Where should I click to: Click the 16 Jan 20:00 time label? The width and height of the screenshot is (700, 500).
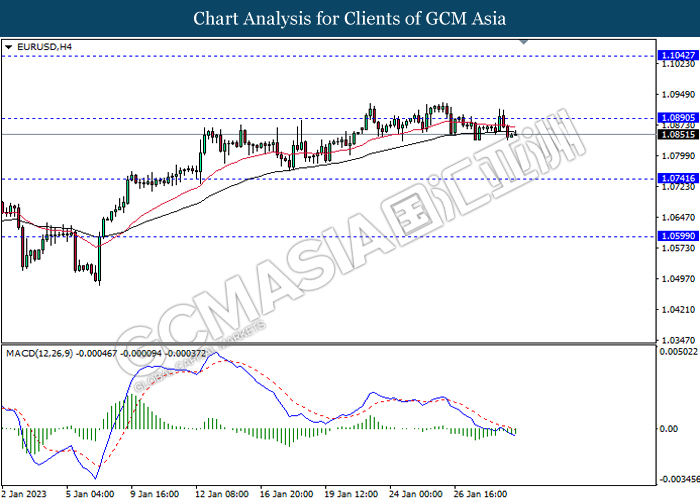click(287, 494)
